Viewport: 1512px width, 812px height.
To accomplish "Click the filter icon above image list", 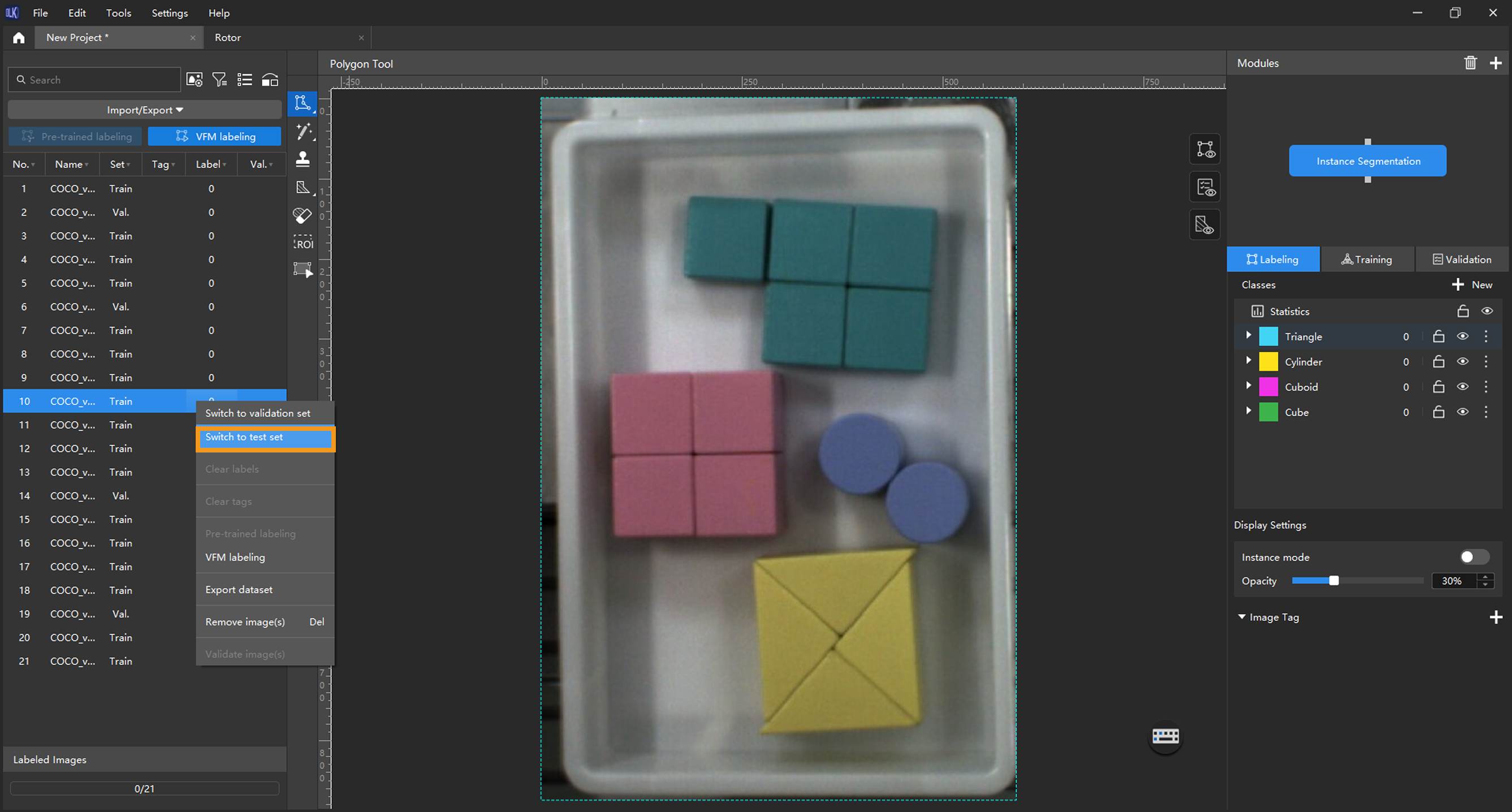I will click(x=219, y=80).
